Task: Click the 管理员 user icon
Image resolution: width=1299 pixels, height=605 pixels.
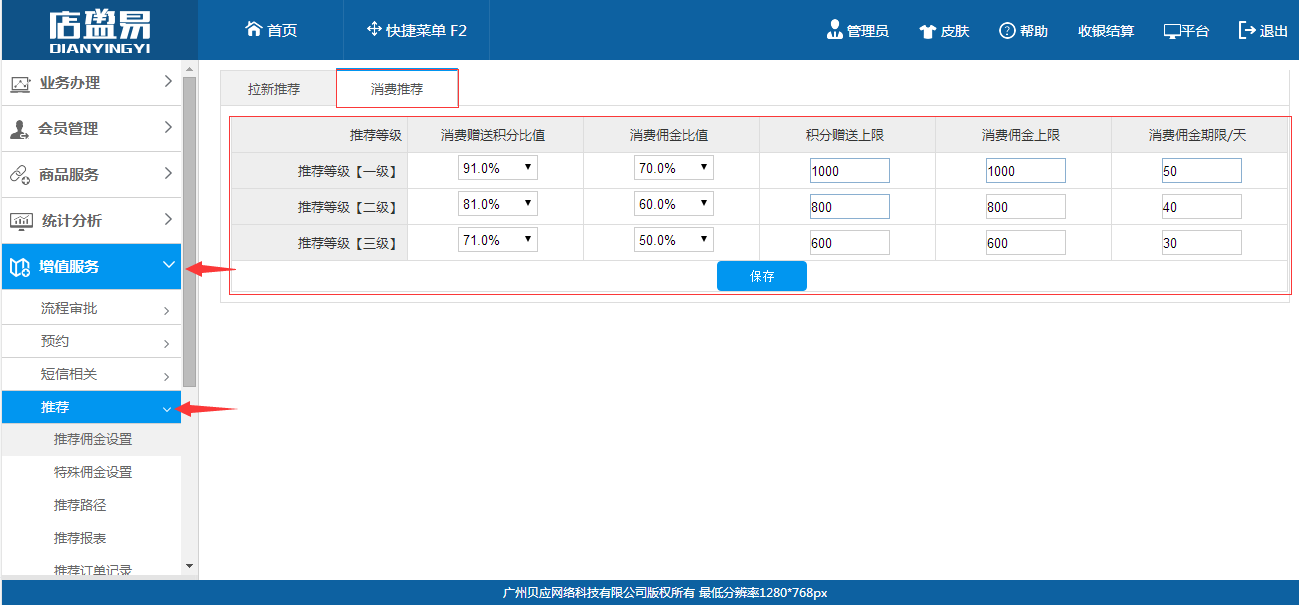Action: tap(835, 30)
